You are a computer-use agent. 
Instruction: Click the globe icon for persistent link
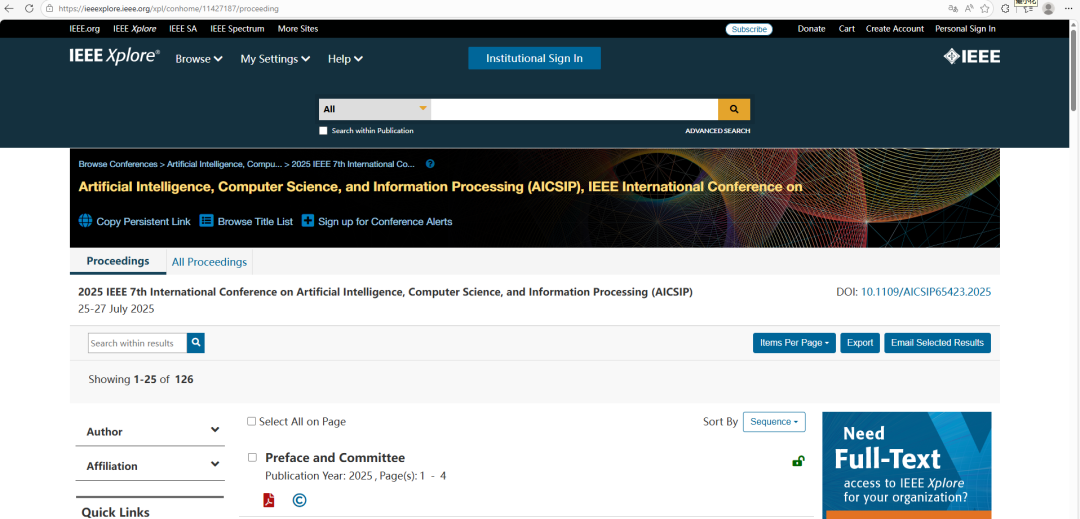(x=85, y=221)
